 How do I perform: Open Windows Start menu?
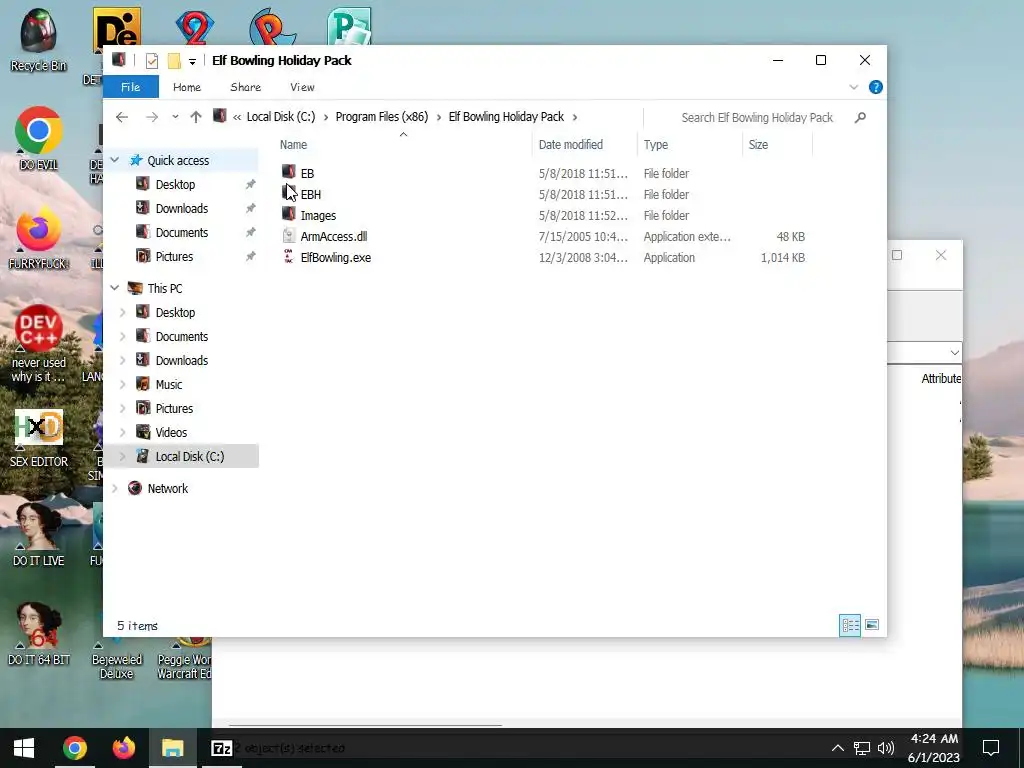click(24, 748)
